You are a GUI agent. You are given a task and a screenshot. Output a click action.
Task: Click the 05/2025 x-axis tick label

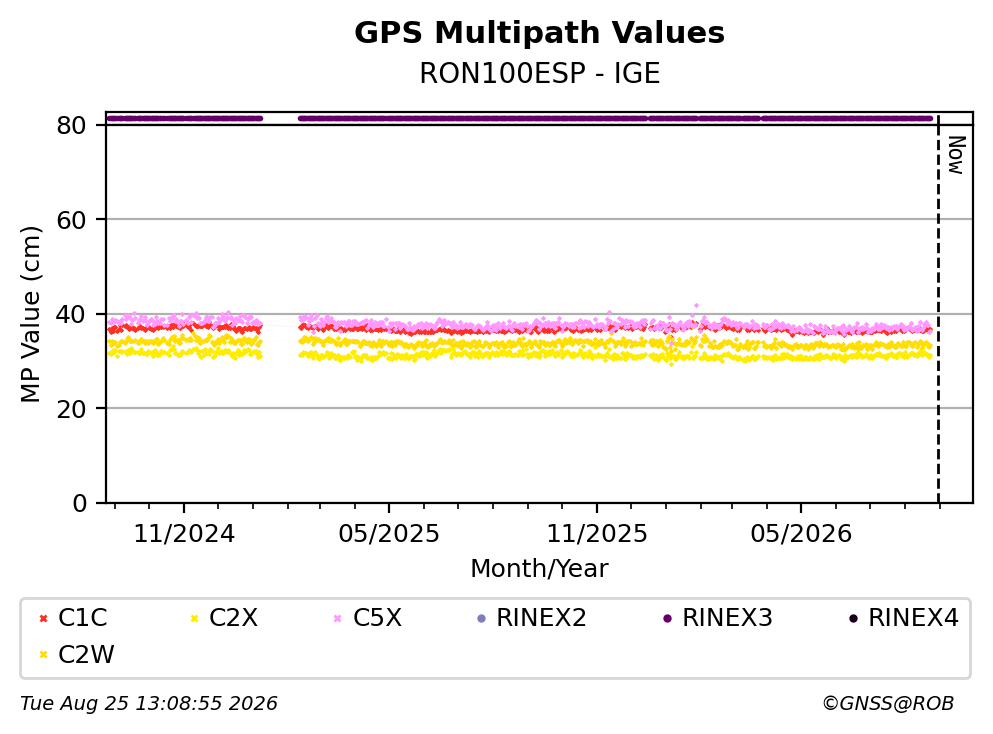pos(389,534)
